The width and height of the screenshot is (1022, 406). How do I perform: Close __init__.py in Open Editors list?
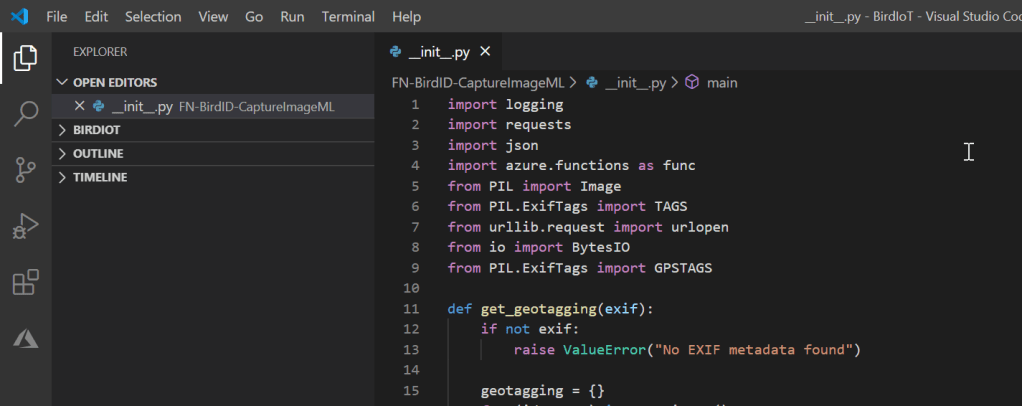[x=80, y=106]
